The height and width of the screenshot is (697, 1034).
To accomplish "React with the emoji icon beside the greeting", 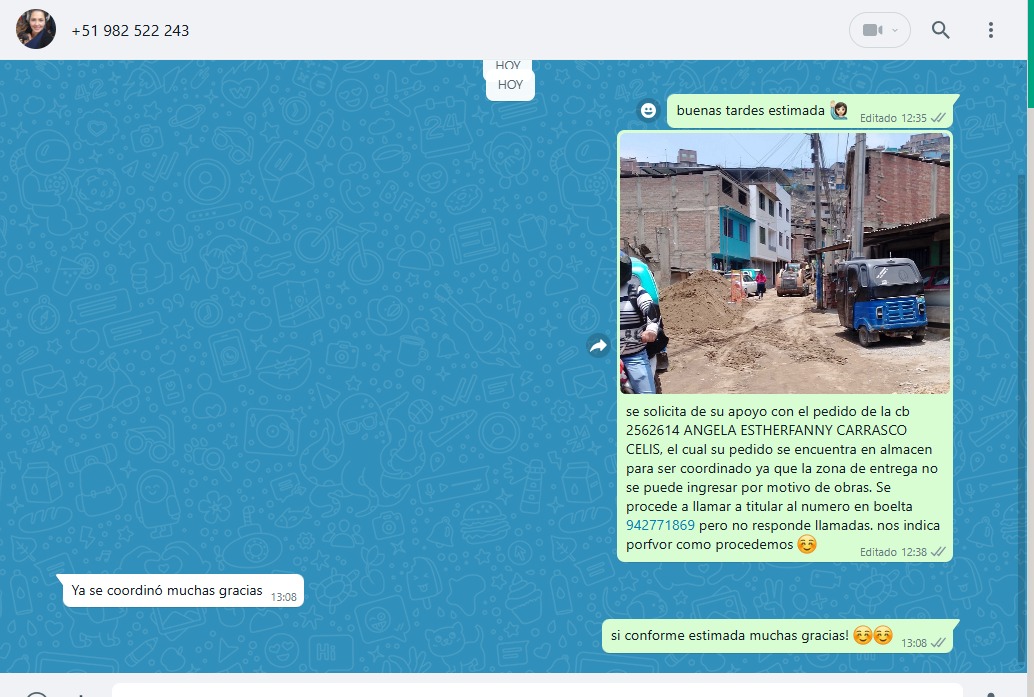I will (x=648, y=110).
